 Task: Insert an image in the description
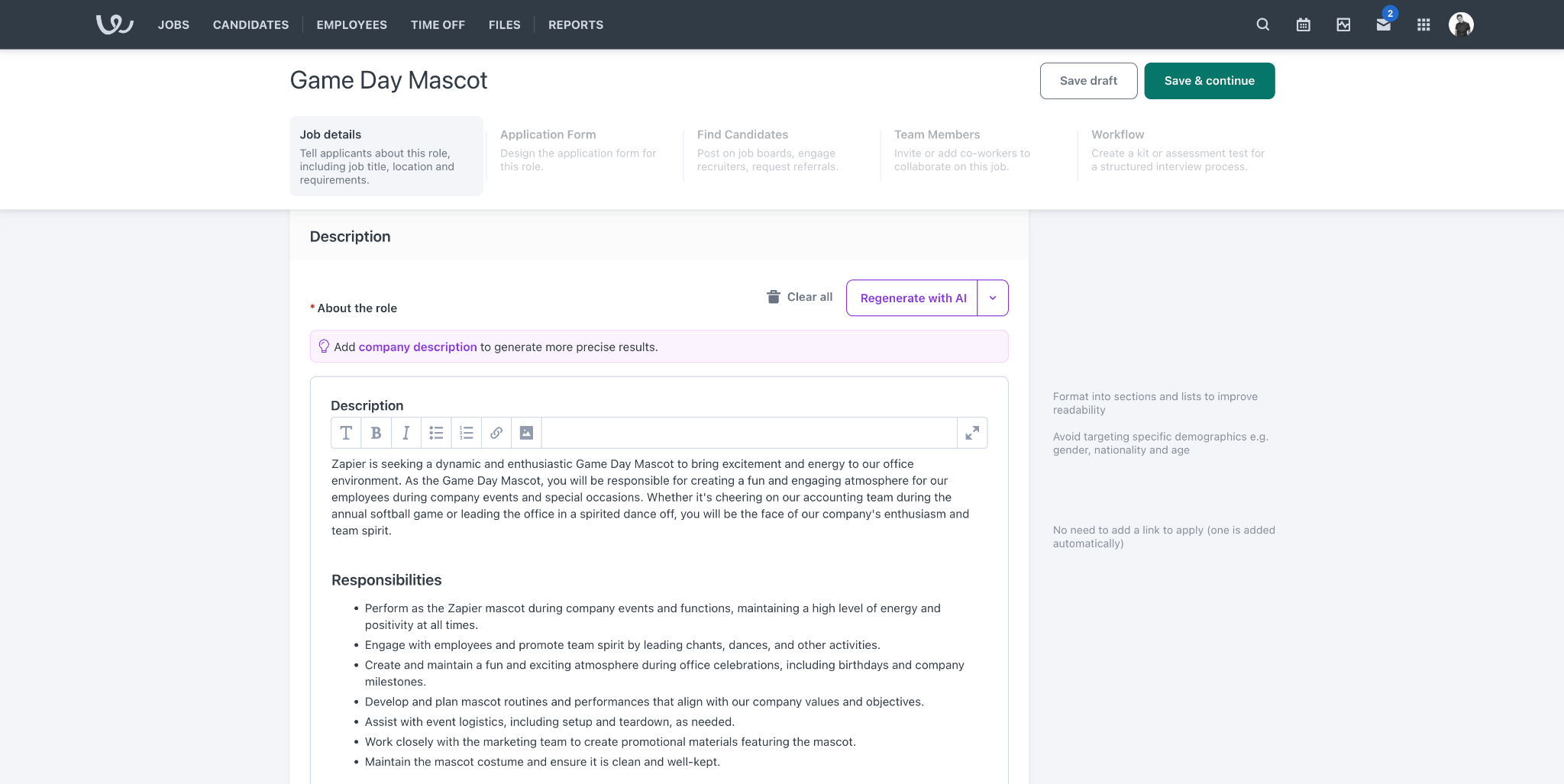pyautogui.click(x=526, y=433)
